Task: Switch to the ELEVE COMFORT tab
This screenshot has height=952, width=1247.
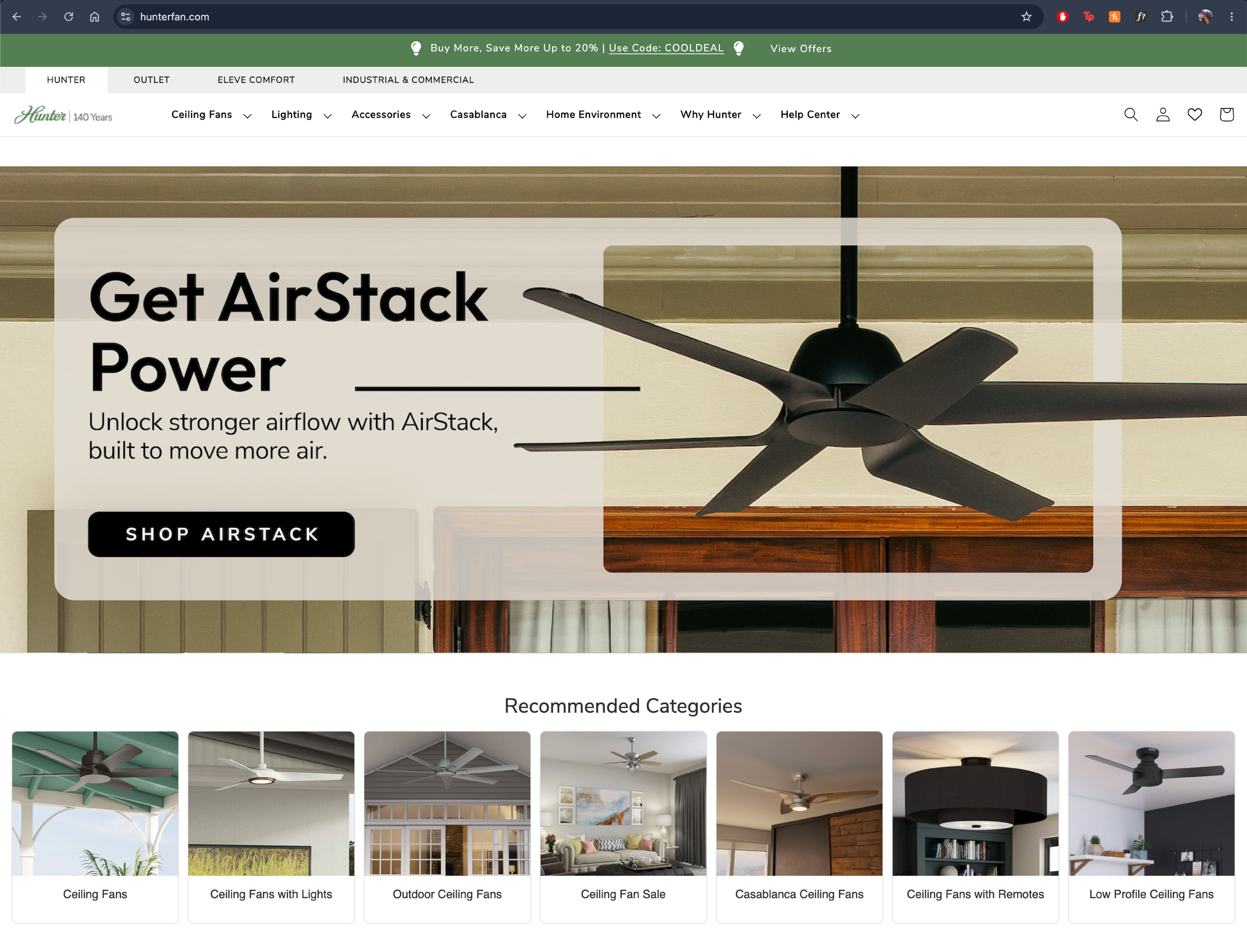Action: tap(256, 80)
